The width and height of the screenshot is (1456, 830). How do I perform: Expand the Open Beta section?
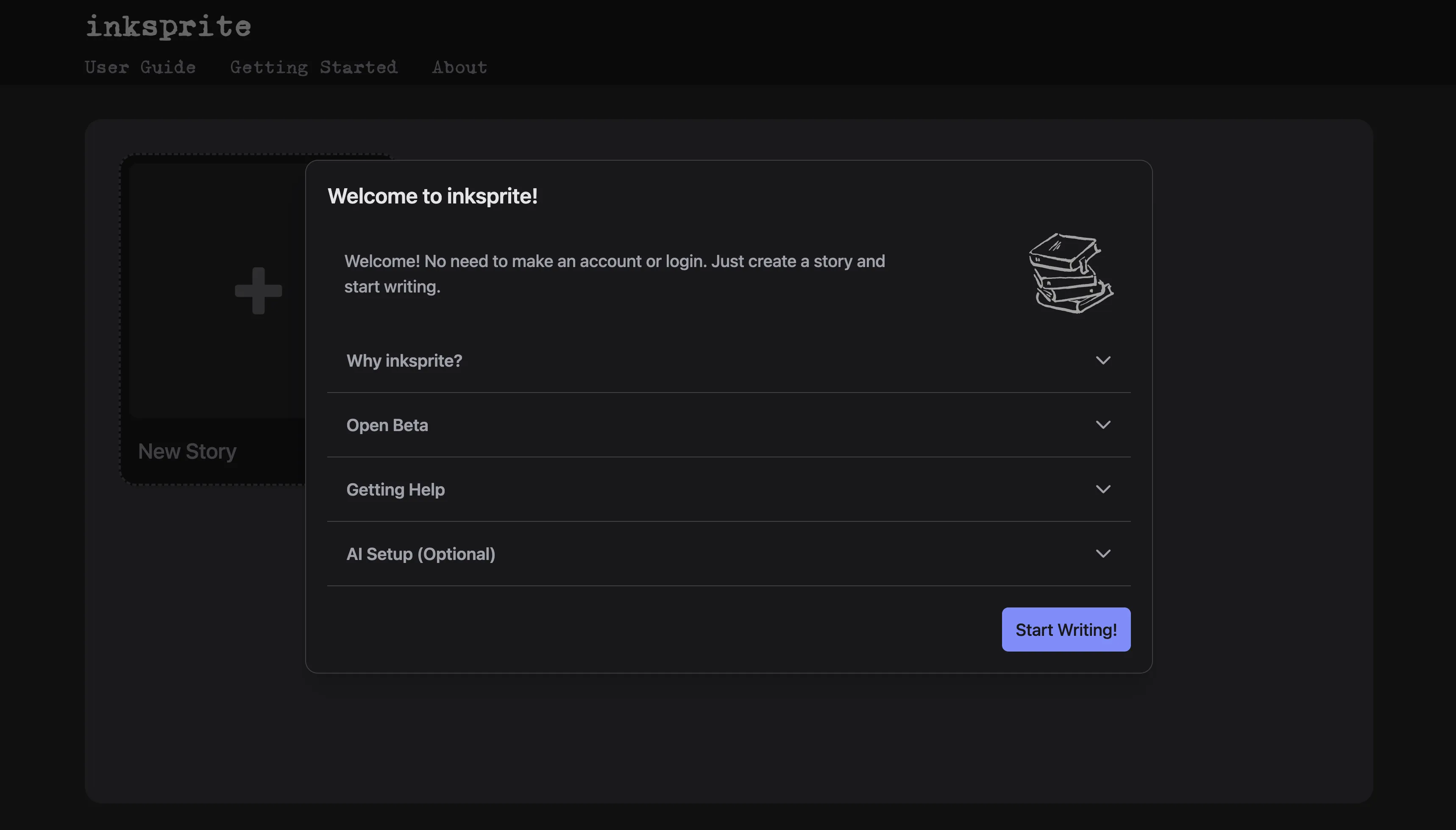387,424
